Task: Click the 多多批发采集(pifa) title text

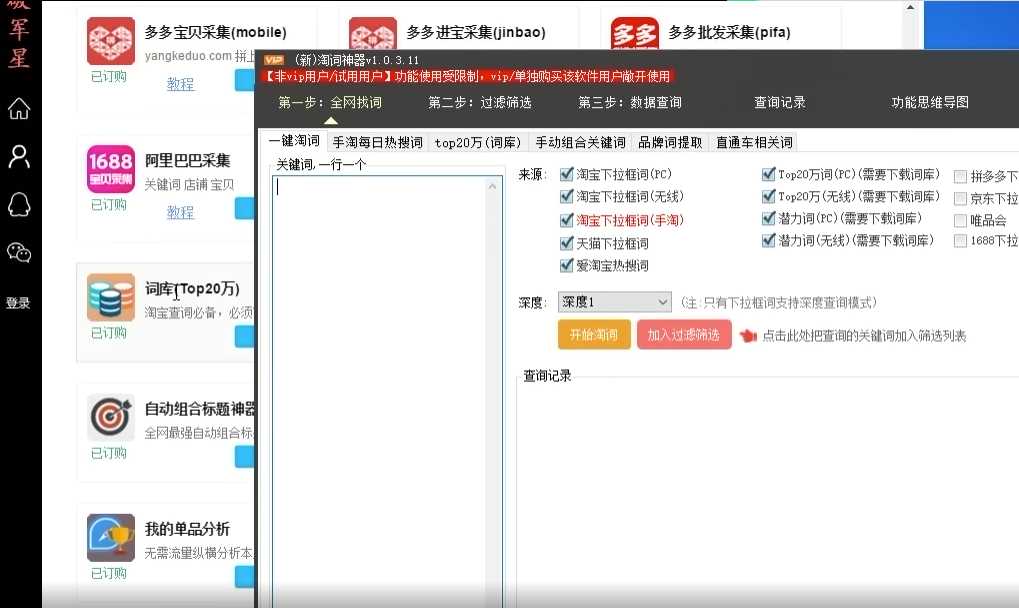Action: tap(729, 32)
